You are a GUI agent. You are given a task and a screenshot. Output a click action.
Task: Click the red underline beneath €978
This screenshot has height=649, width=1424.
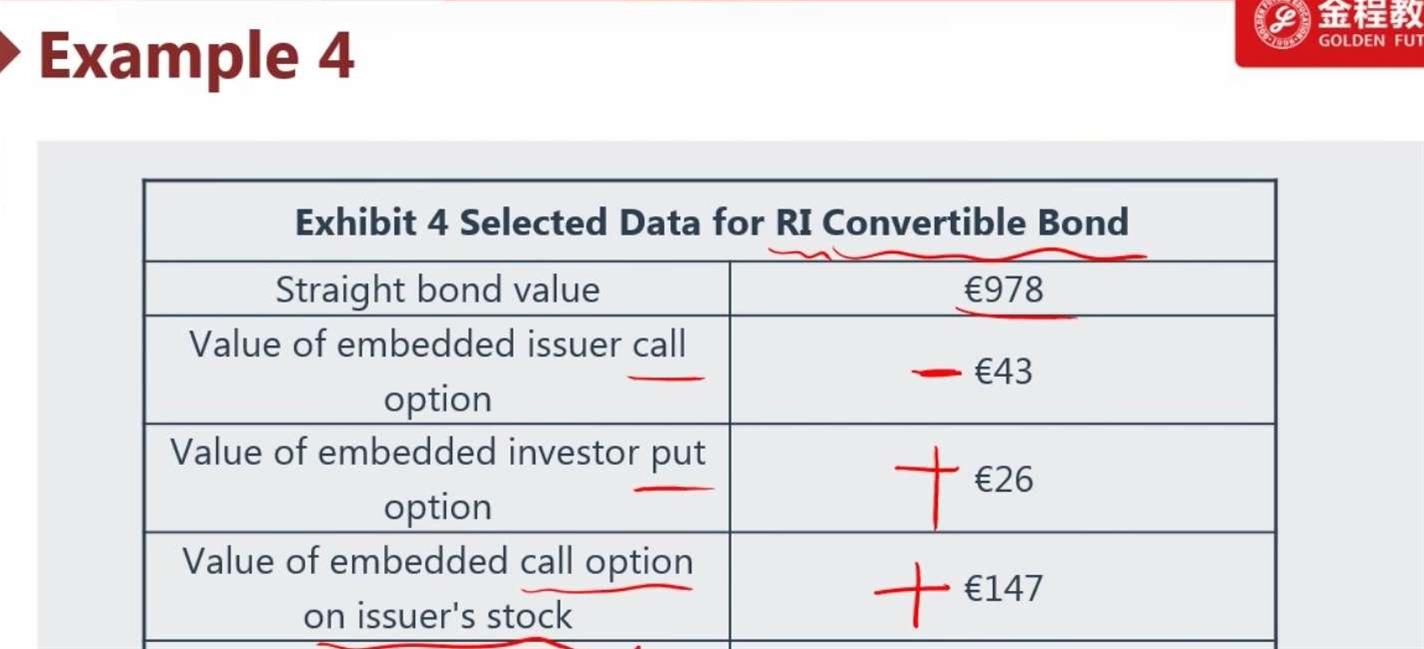tap(1013, 313)
